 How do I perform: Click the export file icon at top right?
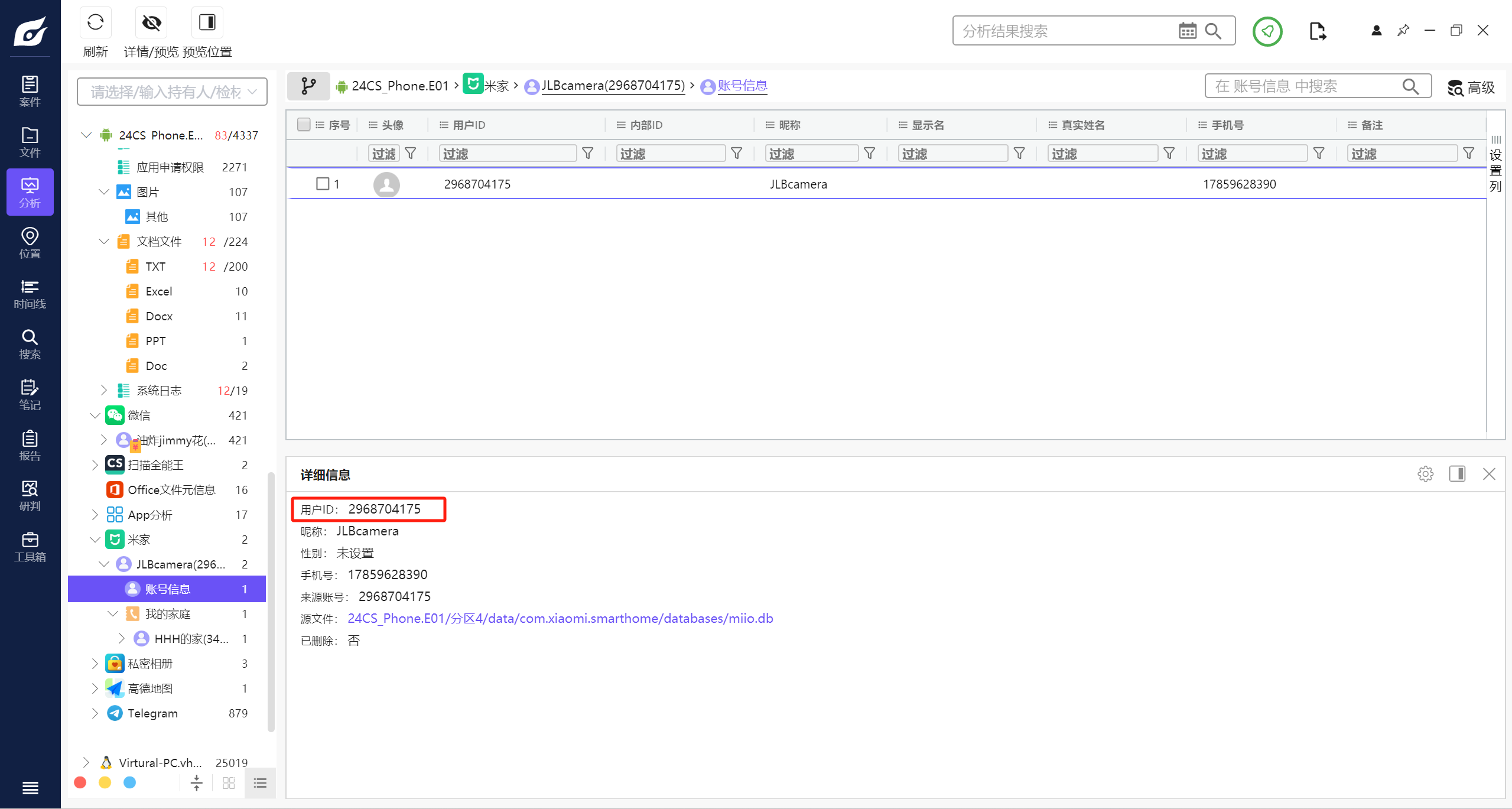pyautogui.click(x=1317, y=31)
